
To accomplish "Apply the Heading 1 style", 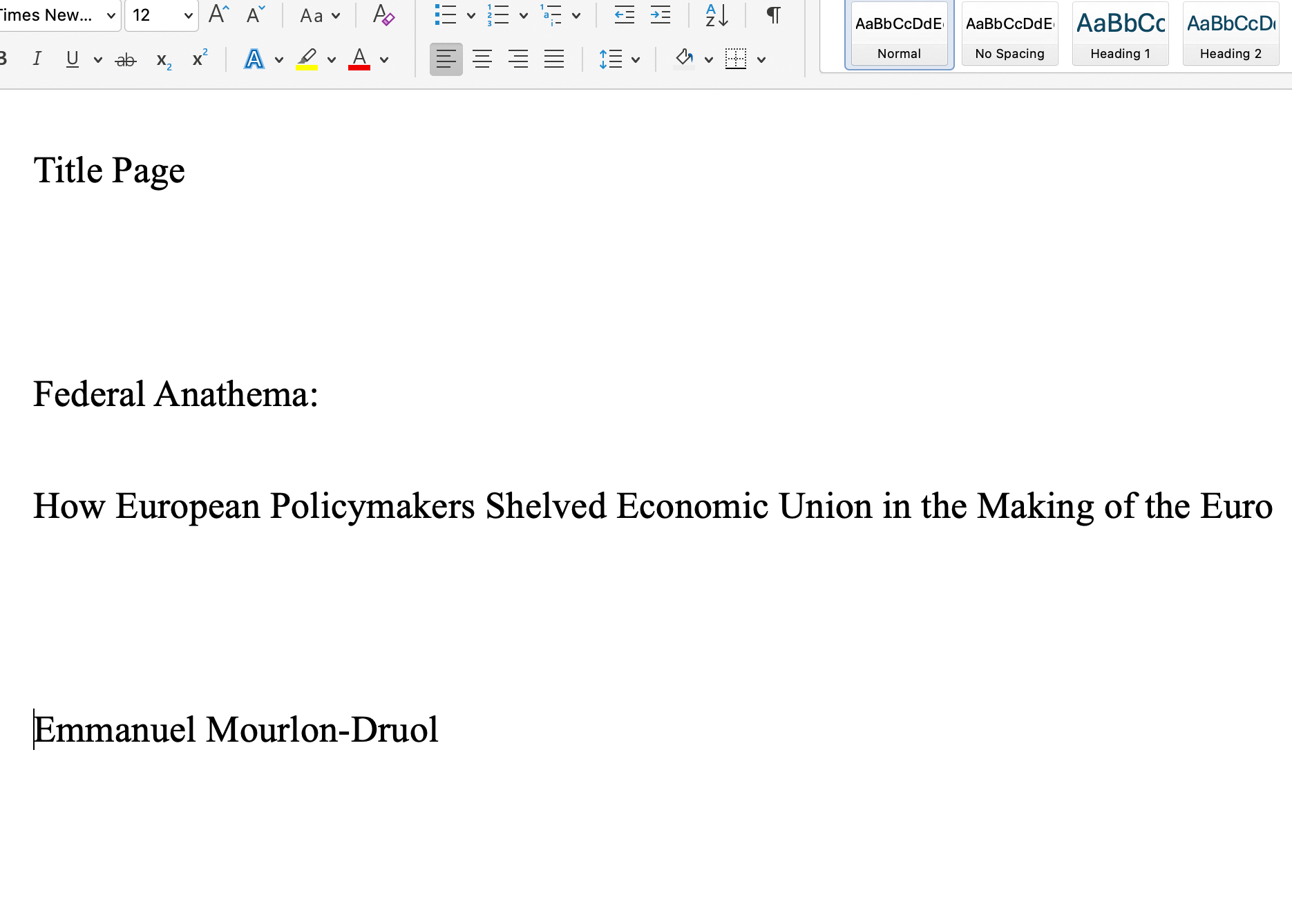I will coord(1120,35).
